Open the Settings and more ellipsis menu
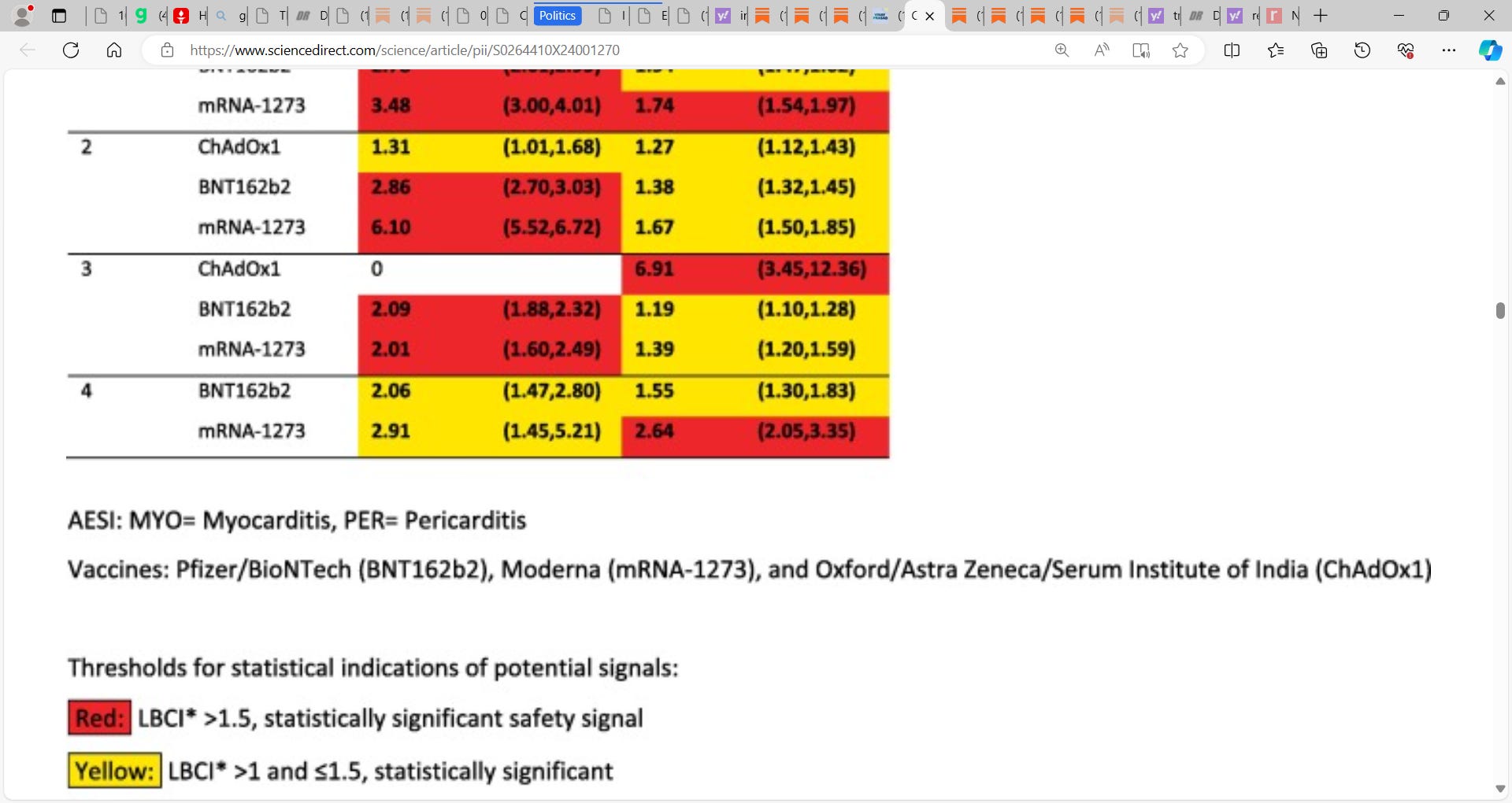This screenshot has height=803, width=1512. click(1449, 50)
